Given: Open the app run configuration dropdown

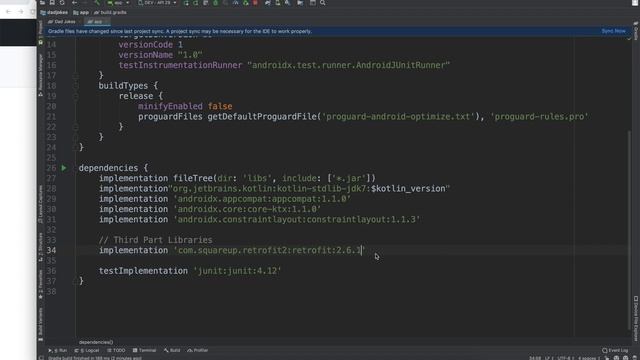Looking at the screenshot, I should (x=118, y=3).
